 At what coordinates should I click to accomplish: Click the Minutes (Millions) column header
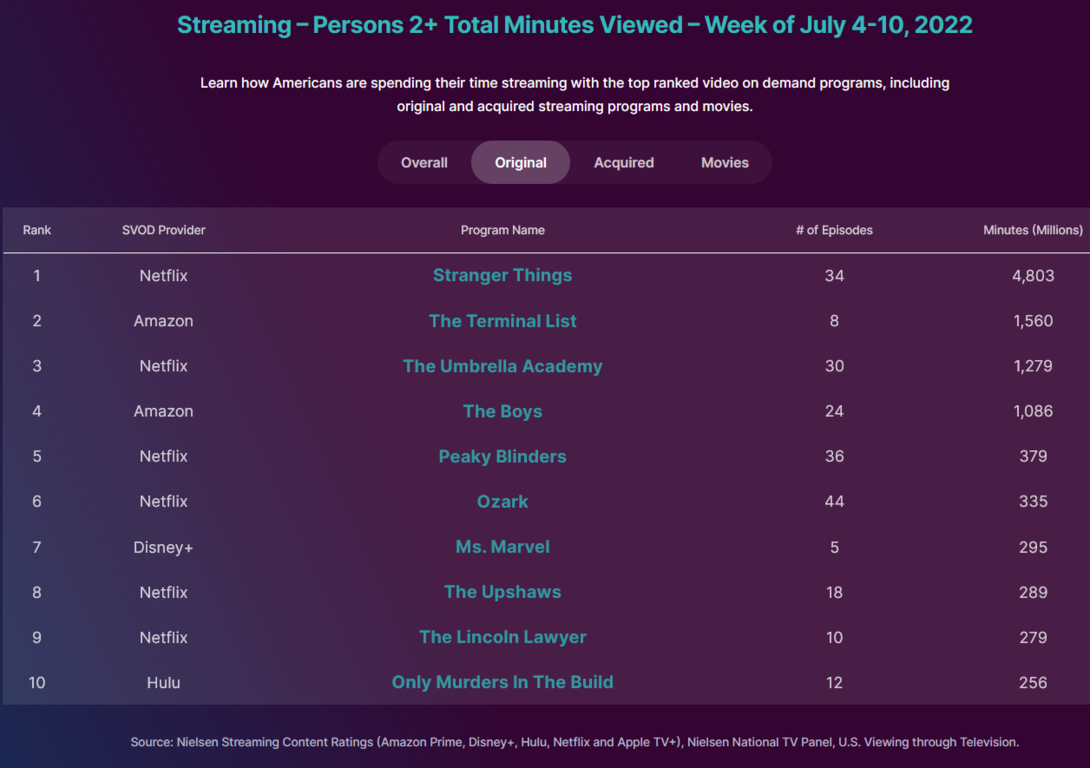(x=1032, y=230)
